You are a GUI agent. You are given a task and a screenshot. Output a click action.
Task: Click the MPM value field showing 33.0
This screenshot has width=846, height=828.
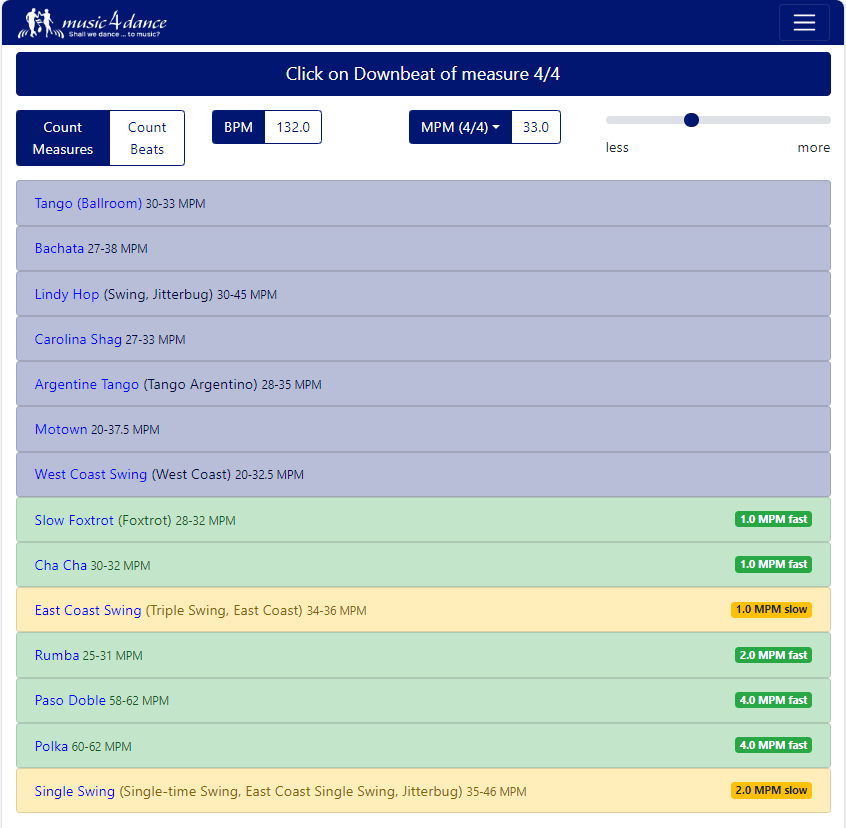click(536, 127)
